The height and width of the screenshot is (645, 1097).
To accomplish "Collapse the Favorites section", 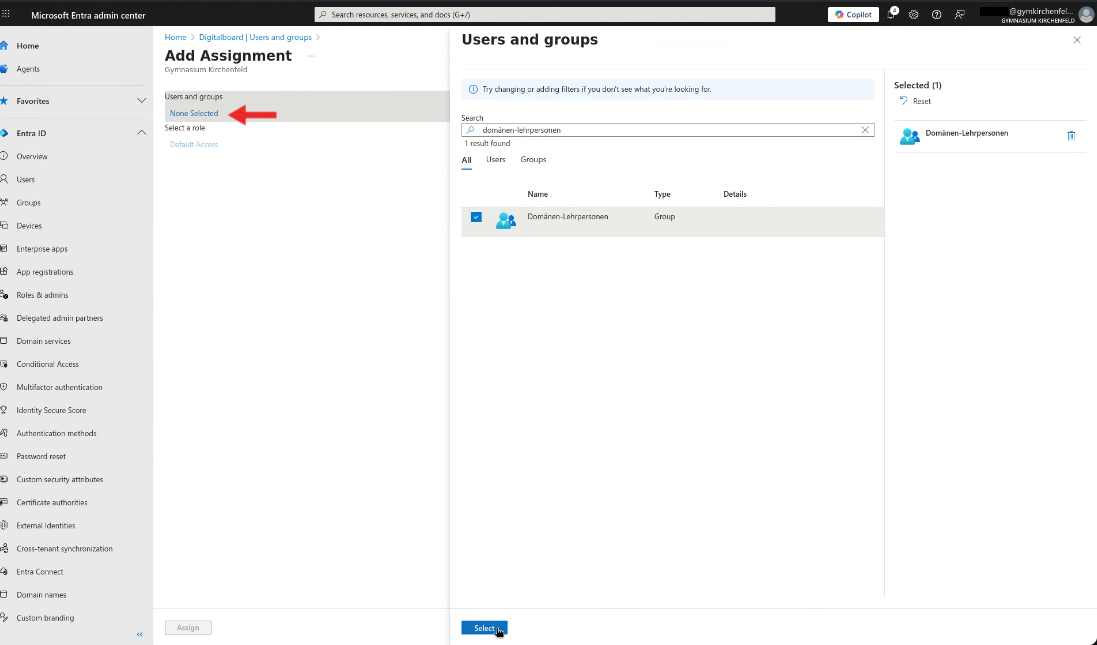I will (x=143, y=100).
